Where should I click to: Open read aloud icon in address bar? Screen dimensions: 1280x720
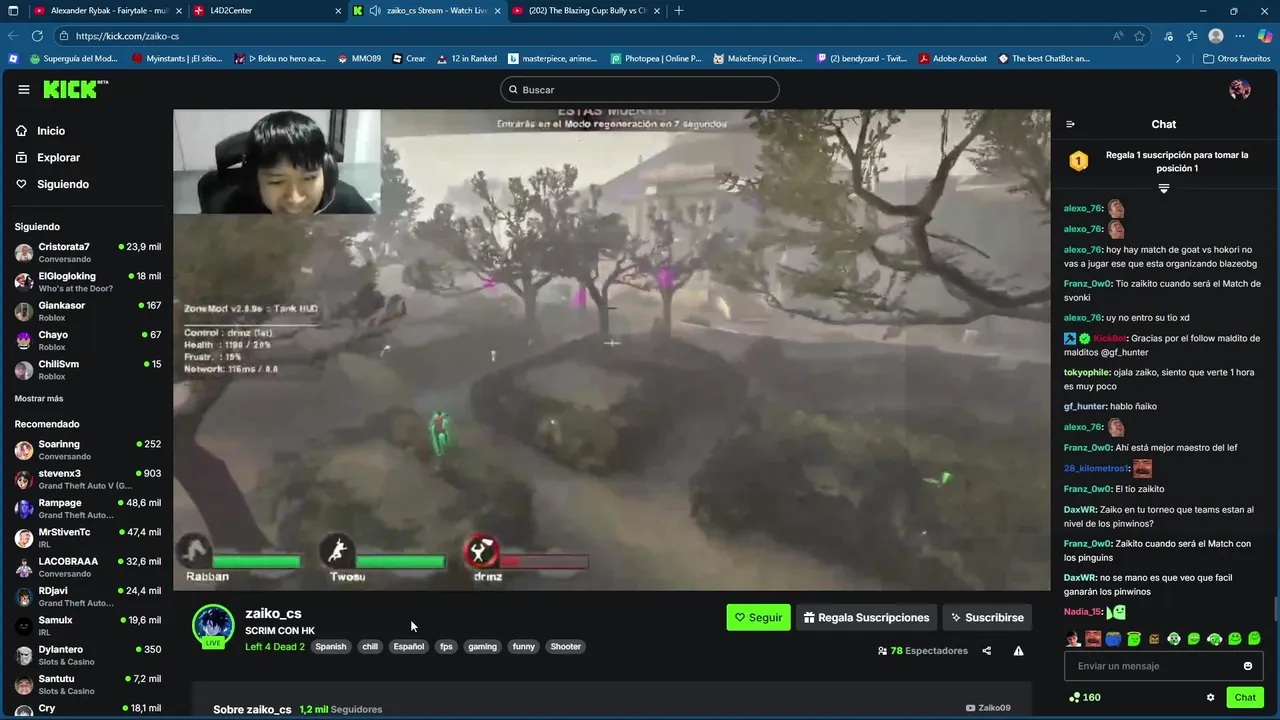point(1117,36)
